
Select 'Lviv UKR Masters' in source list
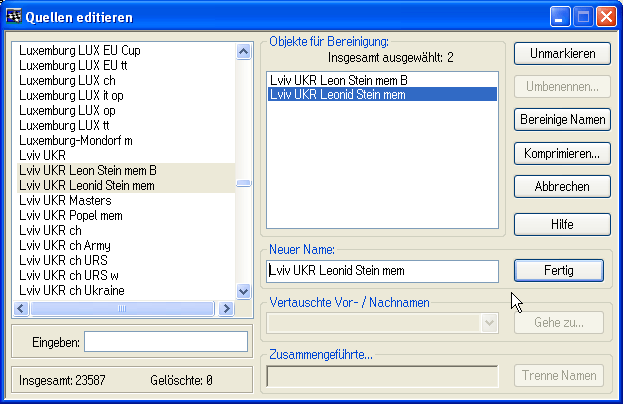(65, 201)
